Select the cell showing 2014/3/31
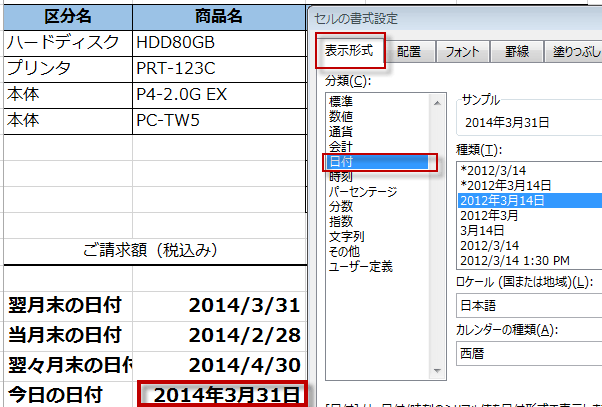Viewport: 602px width, 407px height. point(219,306)
